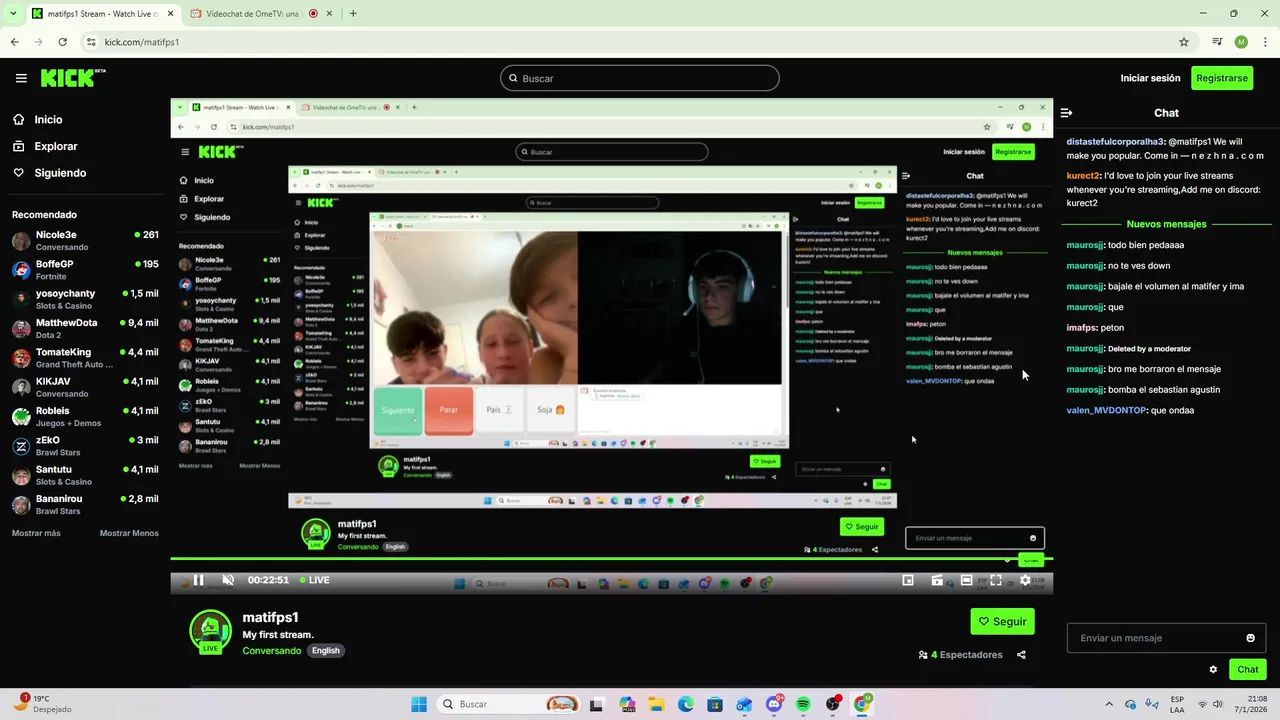Select Santutu Slots & Casino channel
This screenshot has height=720, width=1280.
(x=85, y=475)
